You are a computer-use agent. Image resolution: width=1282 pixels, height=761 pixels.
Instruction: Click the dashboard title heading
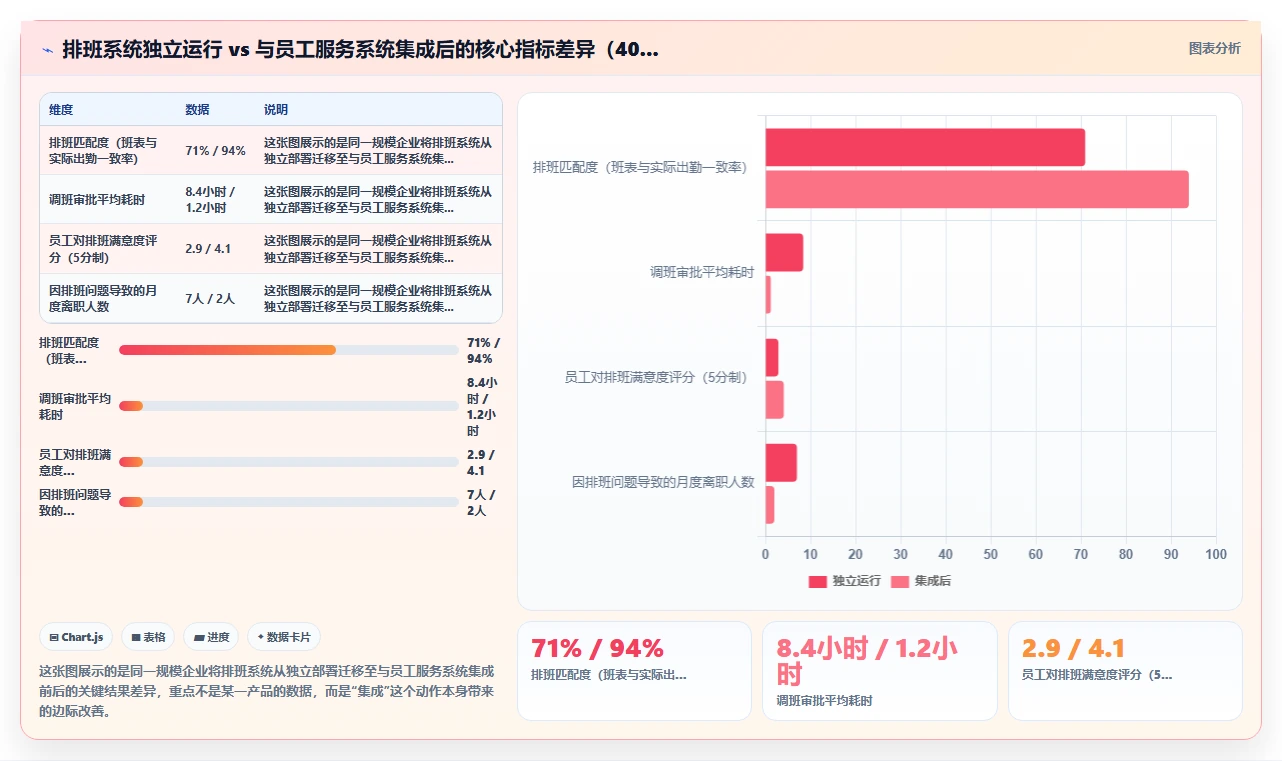[x=360, y=50]
